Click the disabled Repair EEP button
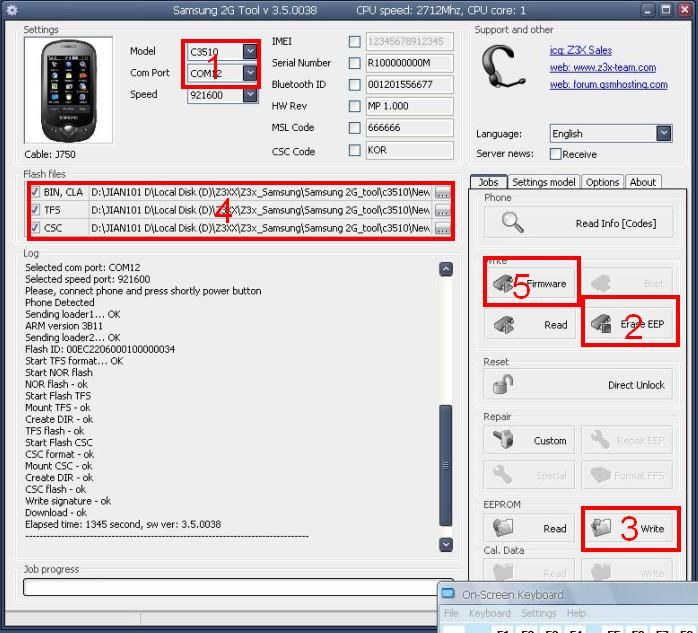Screen dimensions: 698x633 [x=627, y=440]
